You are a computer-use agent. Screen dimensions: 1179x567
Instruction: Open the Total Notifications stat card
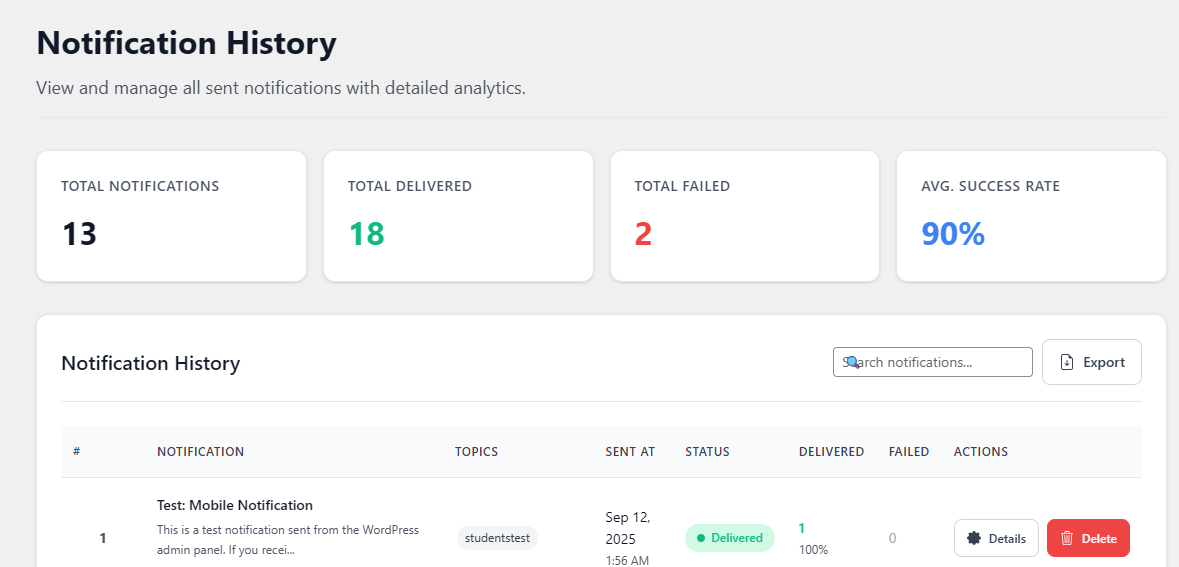171,217
